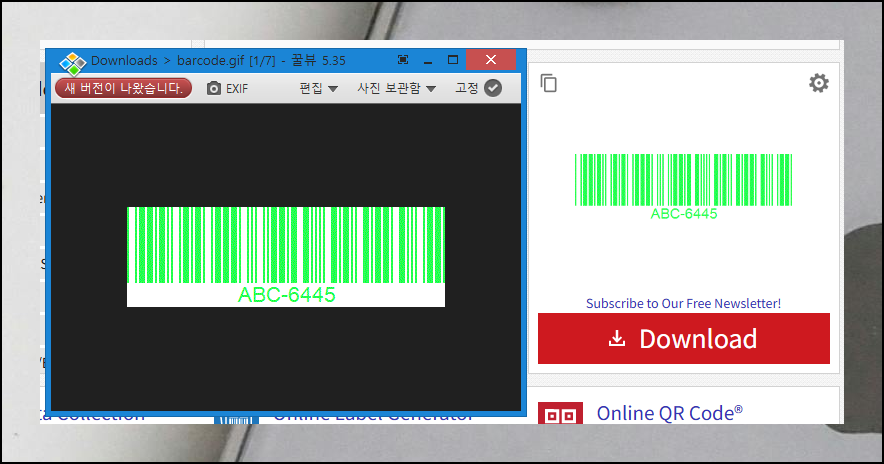
Task: Close the barcode.gif viewer window
Action: pos(491,60)
